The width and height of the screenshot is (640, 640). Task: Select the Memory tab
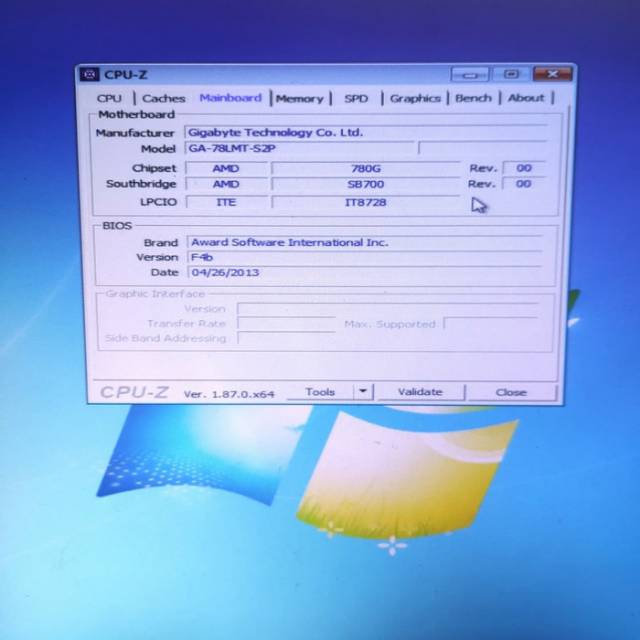(x=299, y=98)
